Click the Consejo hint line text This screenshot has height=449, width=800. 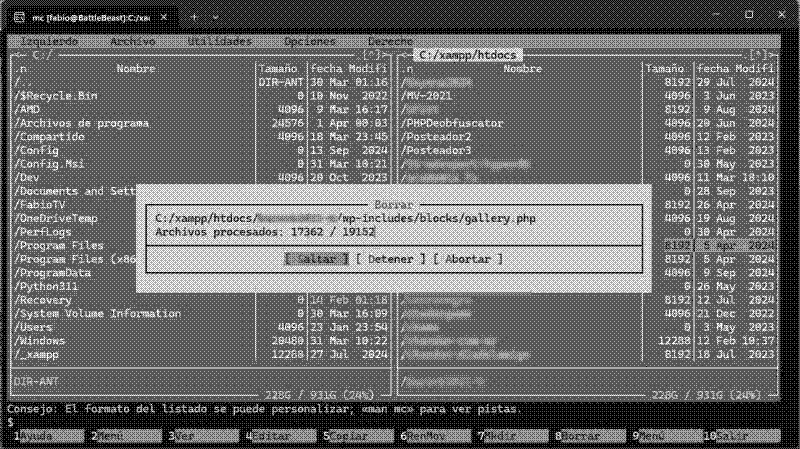[x=265, y=409]
